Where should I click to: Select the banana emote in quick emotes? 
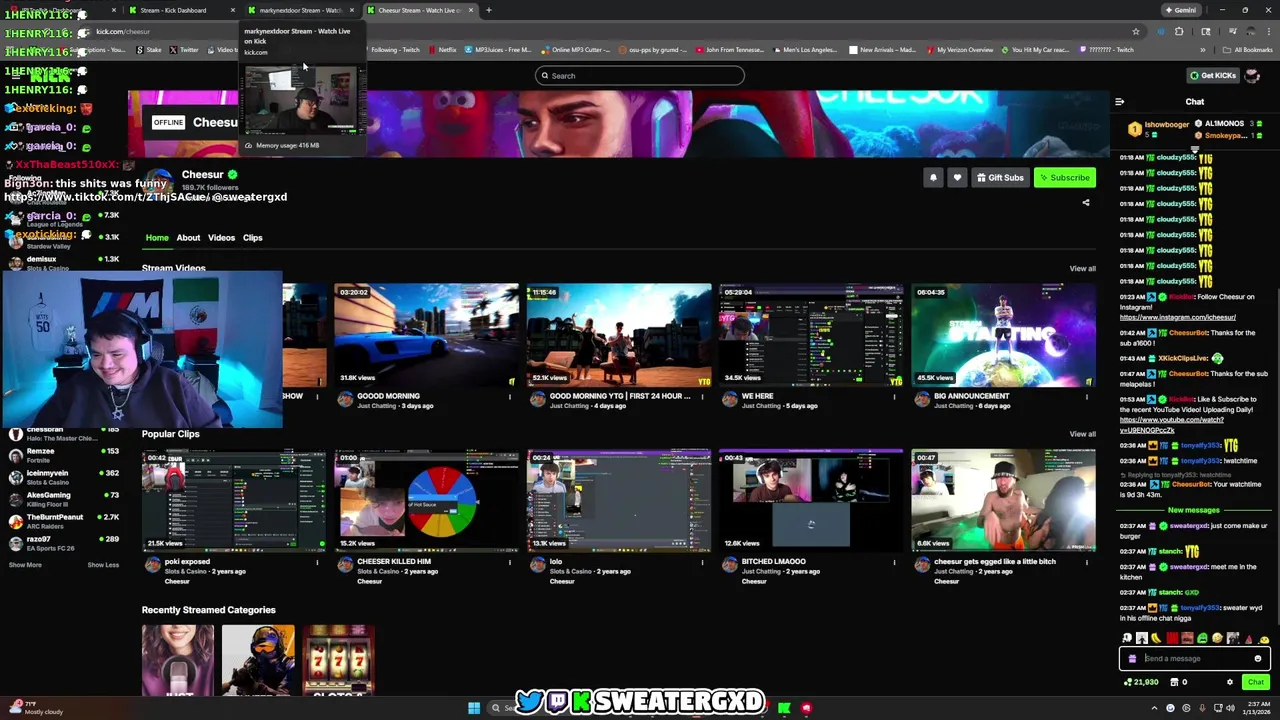point(1157,638)
